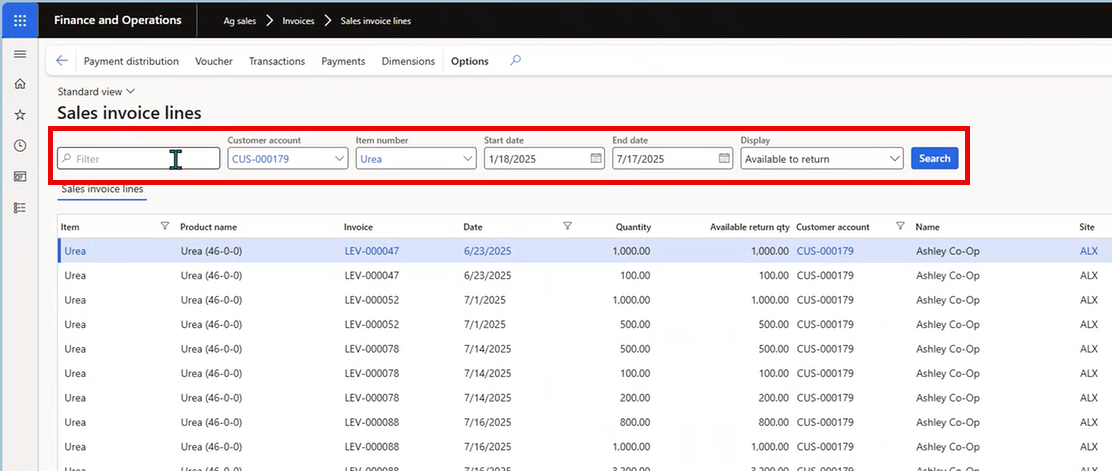1112x471 pixels.
Task: Open invoice LEV-000047 link in selected row
Action: 372,251
